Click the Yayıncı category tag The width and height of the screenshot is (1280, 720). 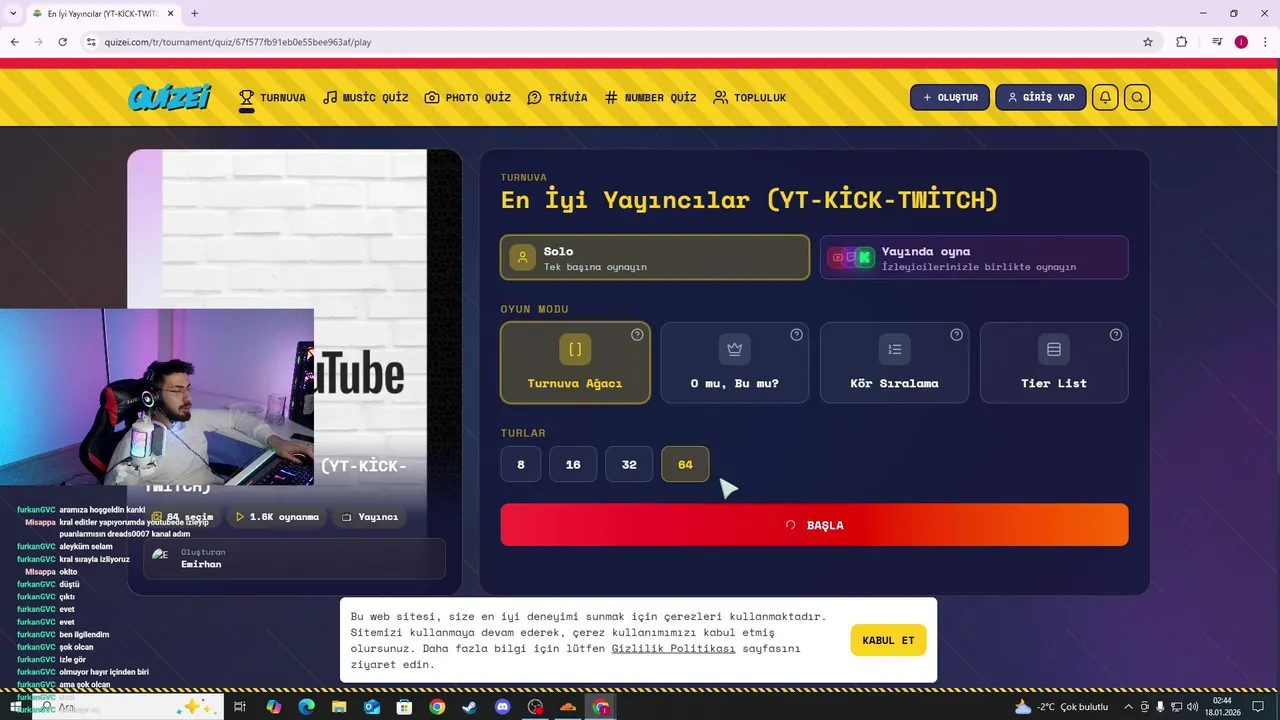coord(370,517)
